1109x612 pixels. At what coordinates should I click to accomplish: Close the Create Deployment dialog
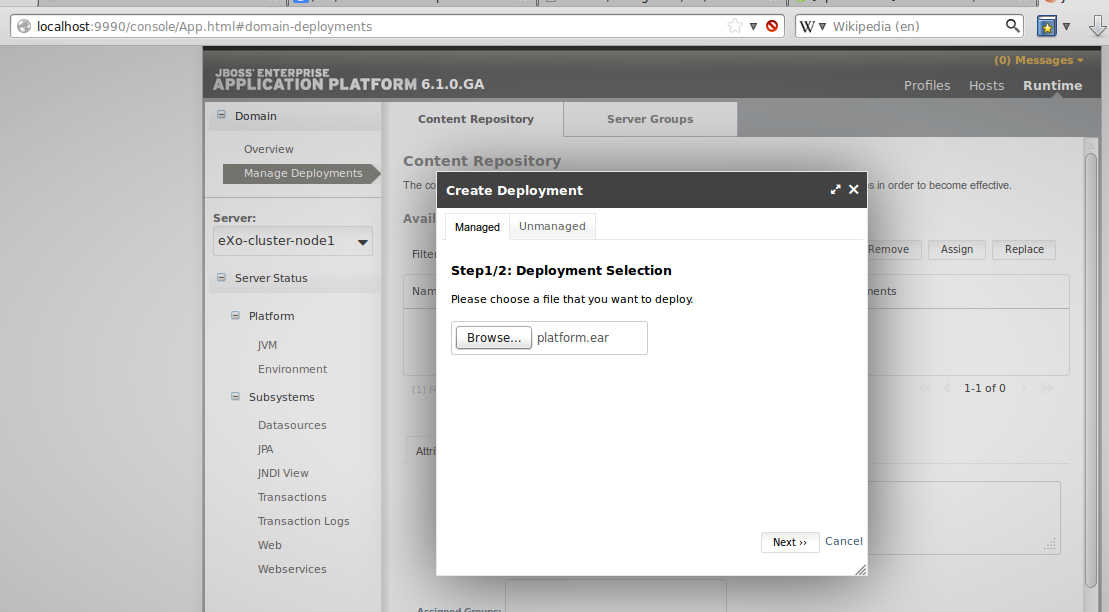854,189
